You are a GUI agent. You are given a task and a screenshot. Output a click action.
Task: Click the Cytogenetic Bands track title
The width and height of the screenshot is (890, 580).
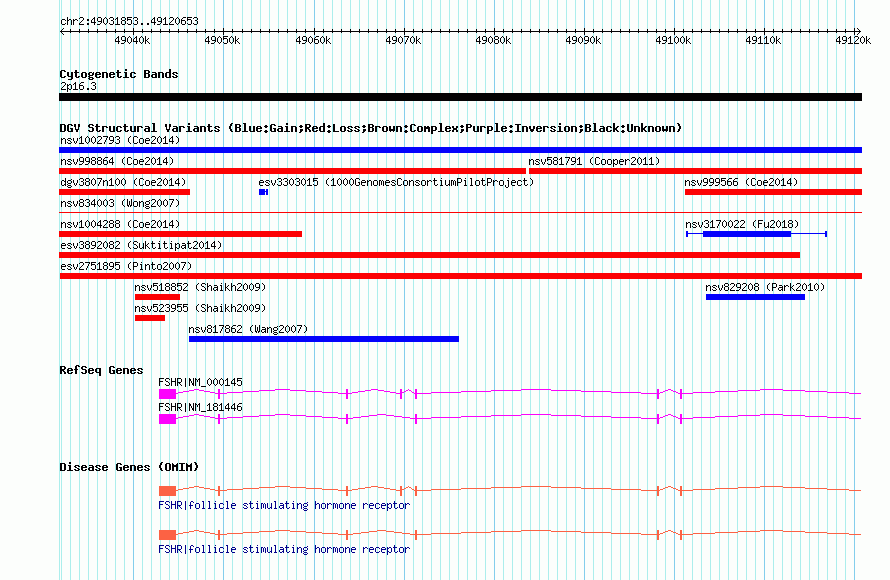point(119,74)
